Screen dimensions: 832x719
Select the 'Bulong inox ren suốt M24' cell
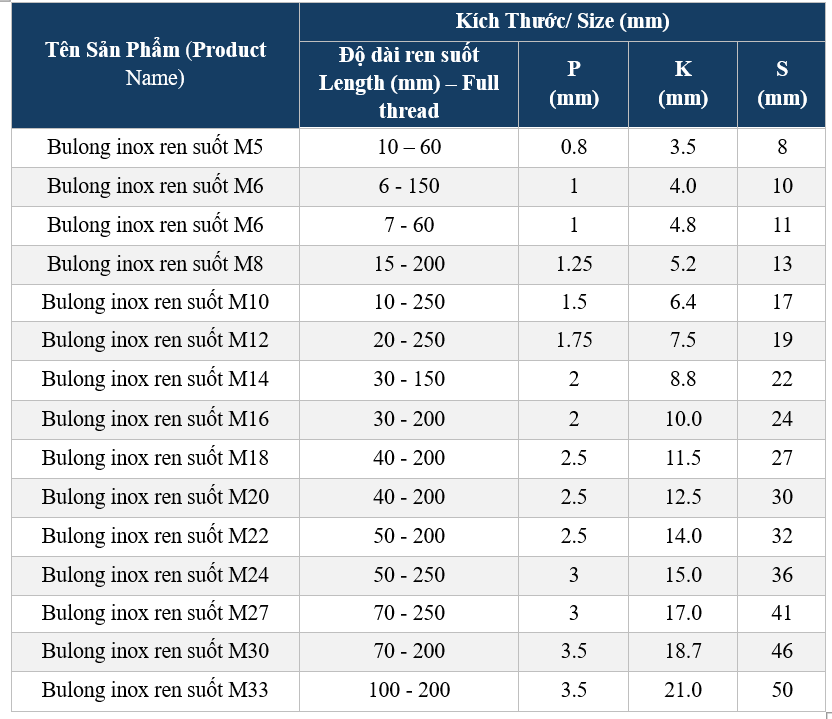(x=155, y=575)
